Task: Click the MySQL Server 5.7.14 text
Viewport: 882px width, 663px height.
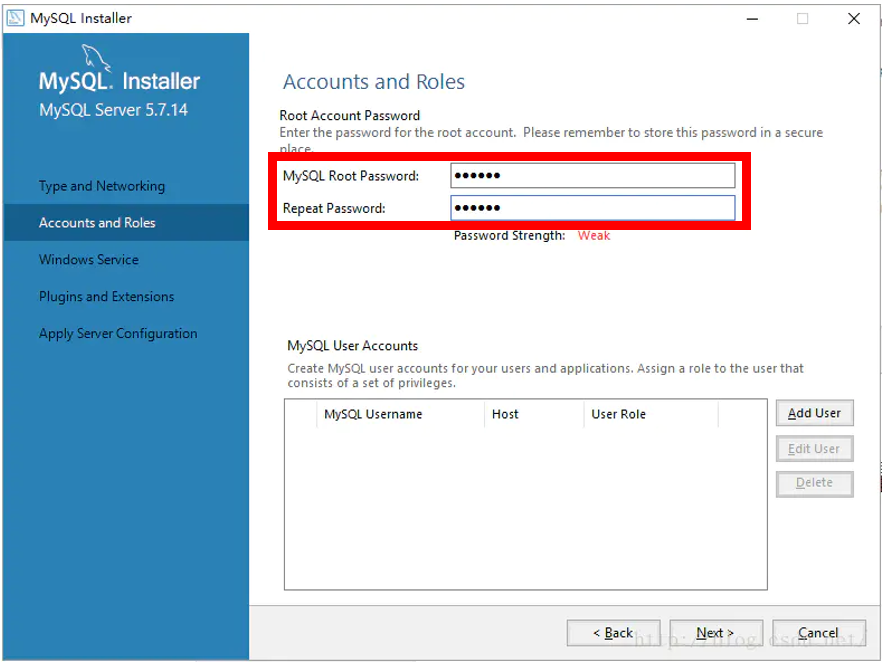Action: coord(113,110)
